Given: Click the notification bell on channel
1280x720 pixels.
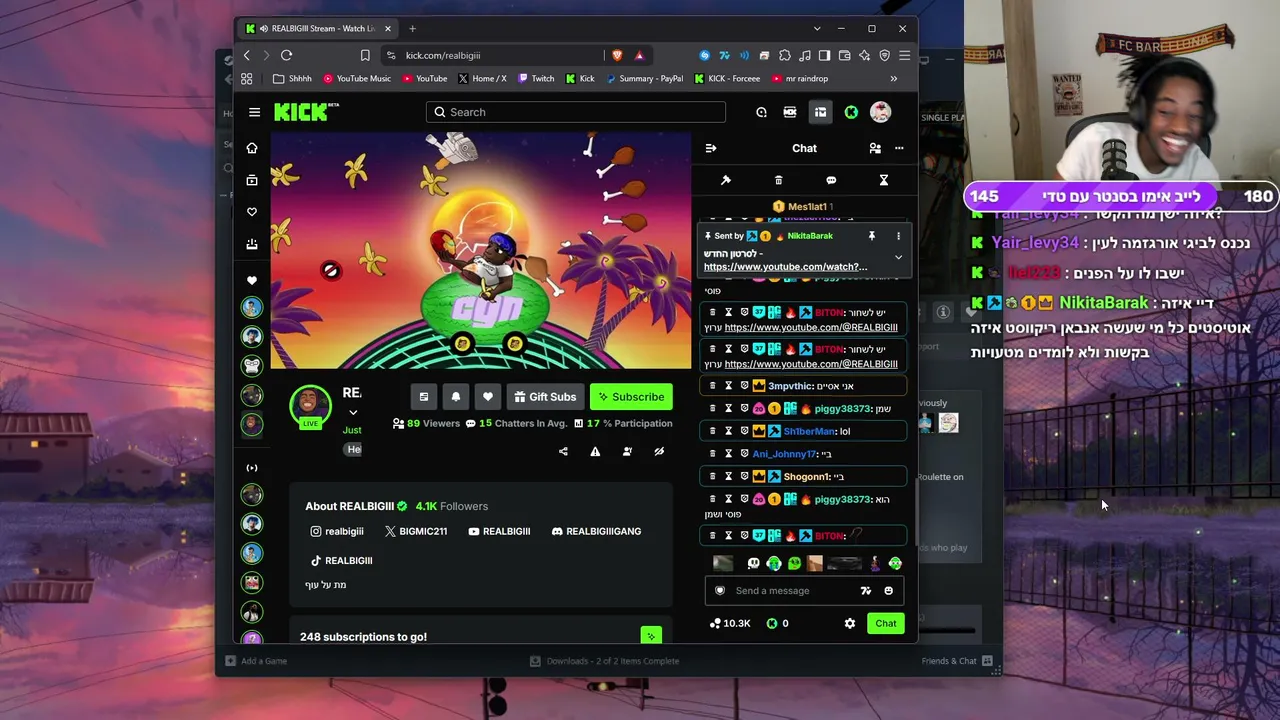Looking at the screenshot, I should [456, 397].
